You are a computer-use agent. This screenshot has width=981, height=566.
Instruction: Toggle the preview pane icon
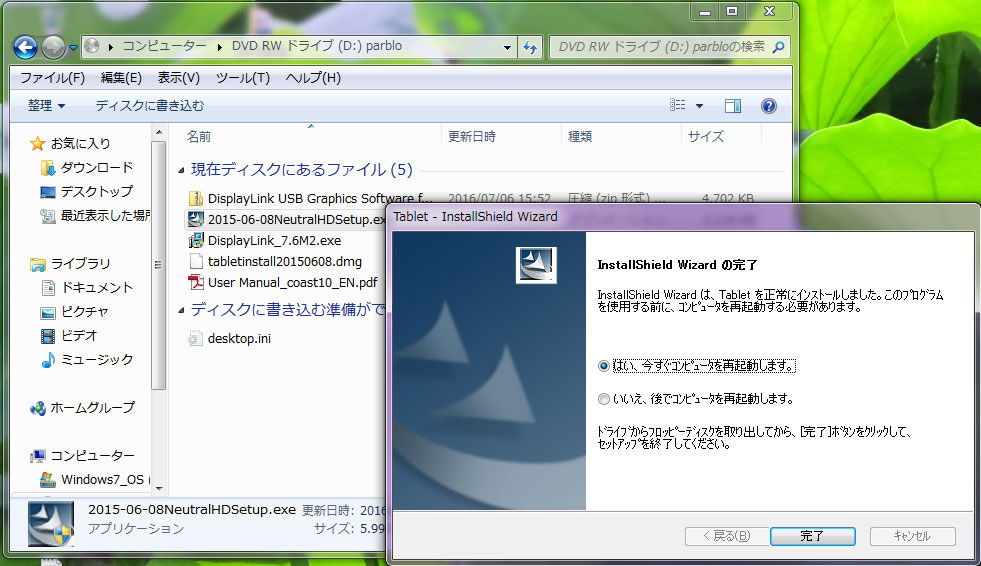pos(733,106)
